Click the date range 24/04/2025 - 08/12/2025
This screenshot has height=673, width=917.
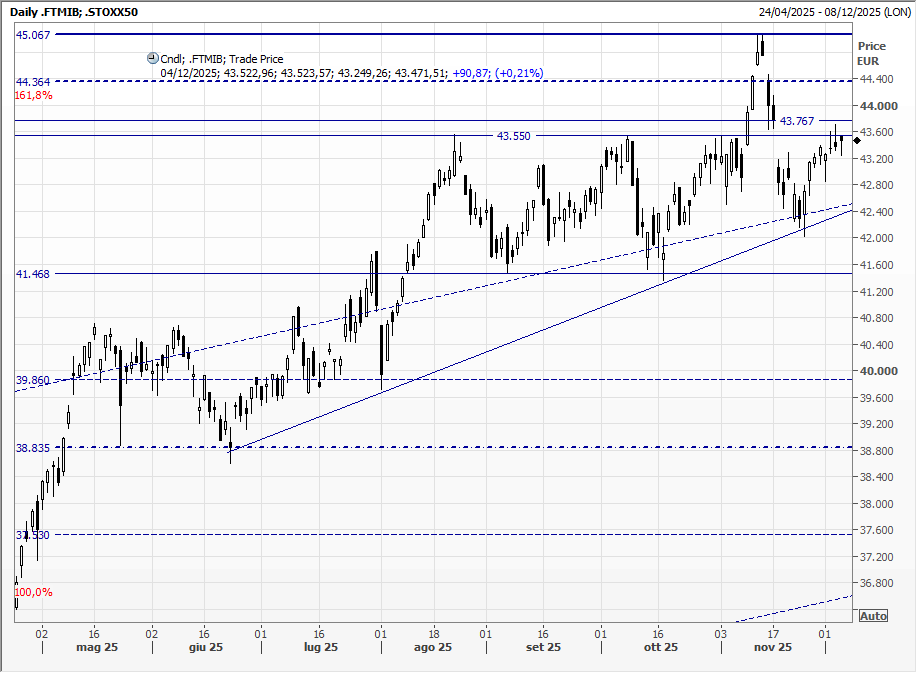[x=834, y=12]
